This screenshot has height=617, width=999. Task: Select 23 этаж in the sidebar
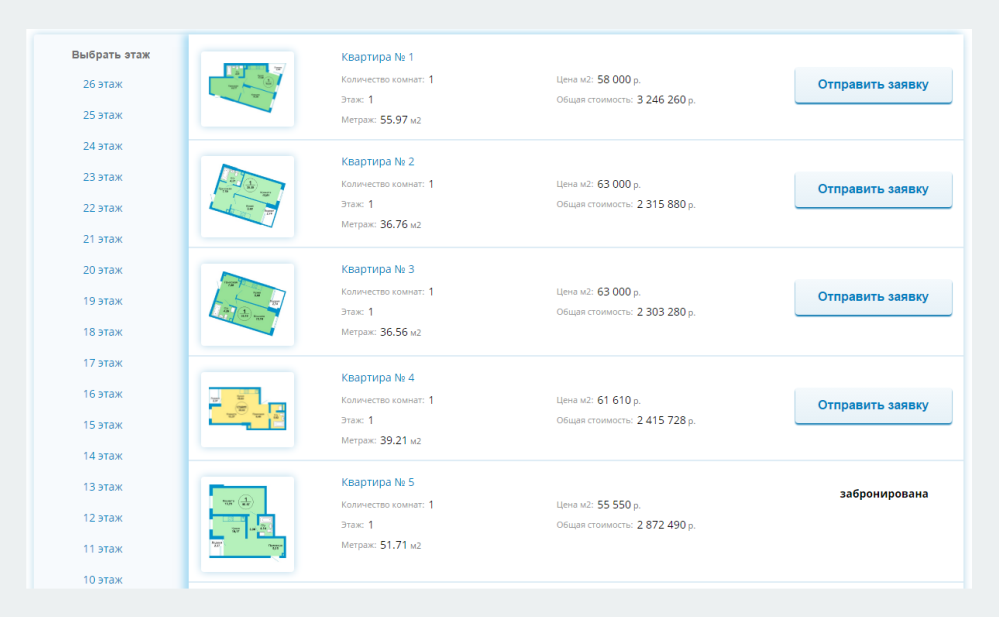(103, 177)
